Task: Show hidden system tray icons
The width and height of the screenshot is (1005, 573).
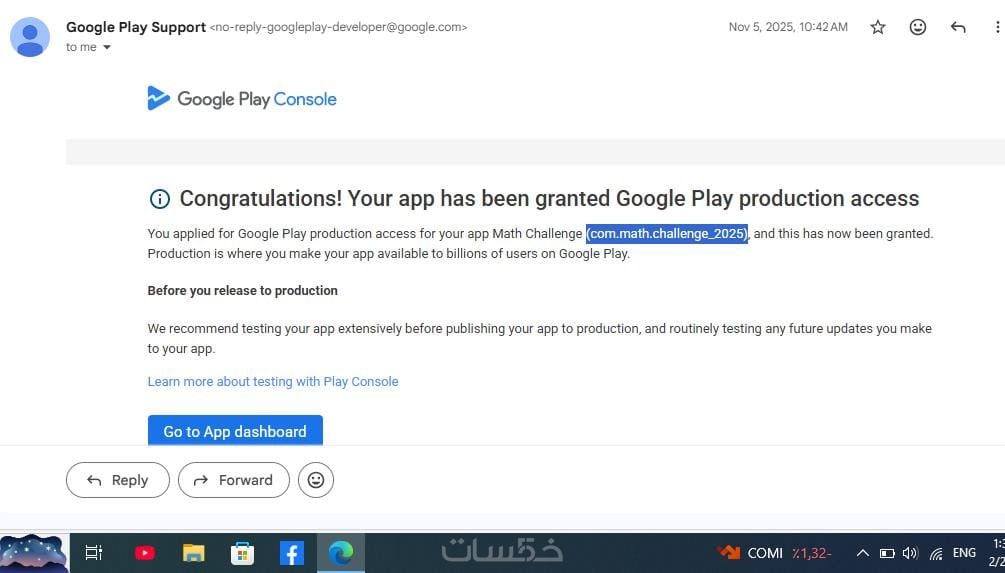Action: click(862, 553)
